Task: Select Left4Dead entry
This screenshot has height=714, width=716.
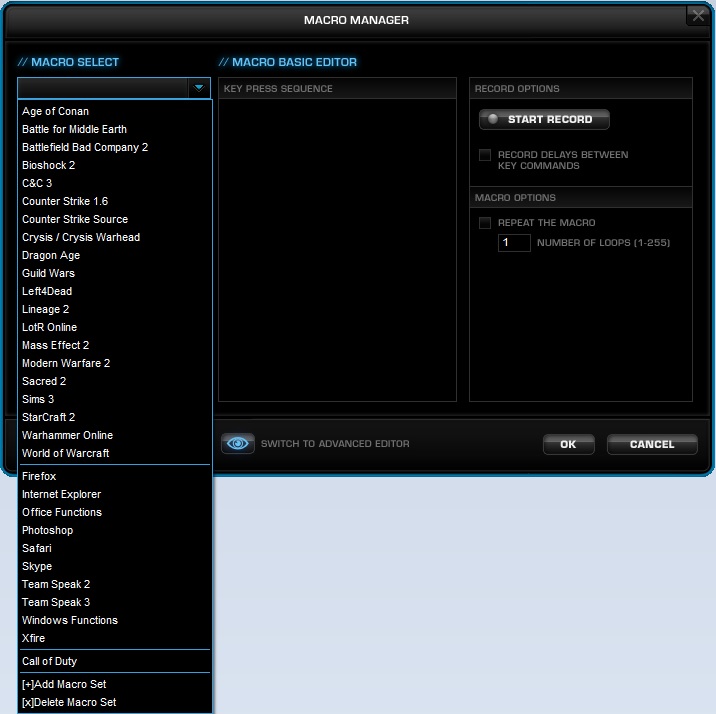Action: pos(115,291)
